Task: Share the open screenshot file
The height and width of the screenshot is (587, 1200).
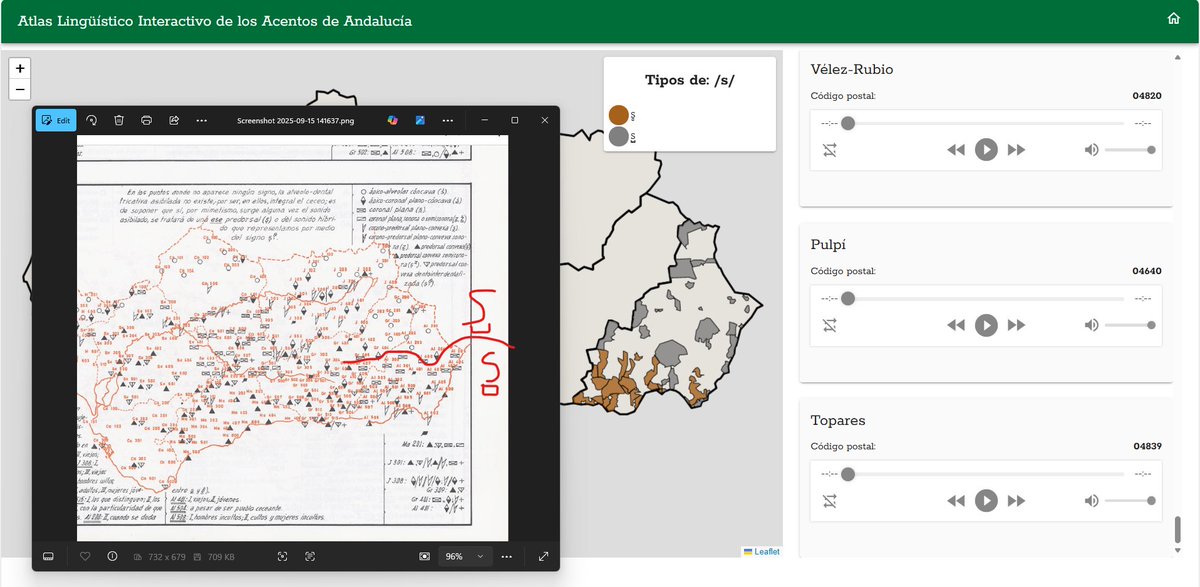Action: tap(173, 120)
